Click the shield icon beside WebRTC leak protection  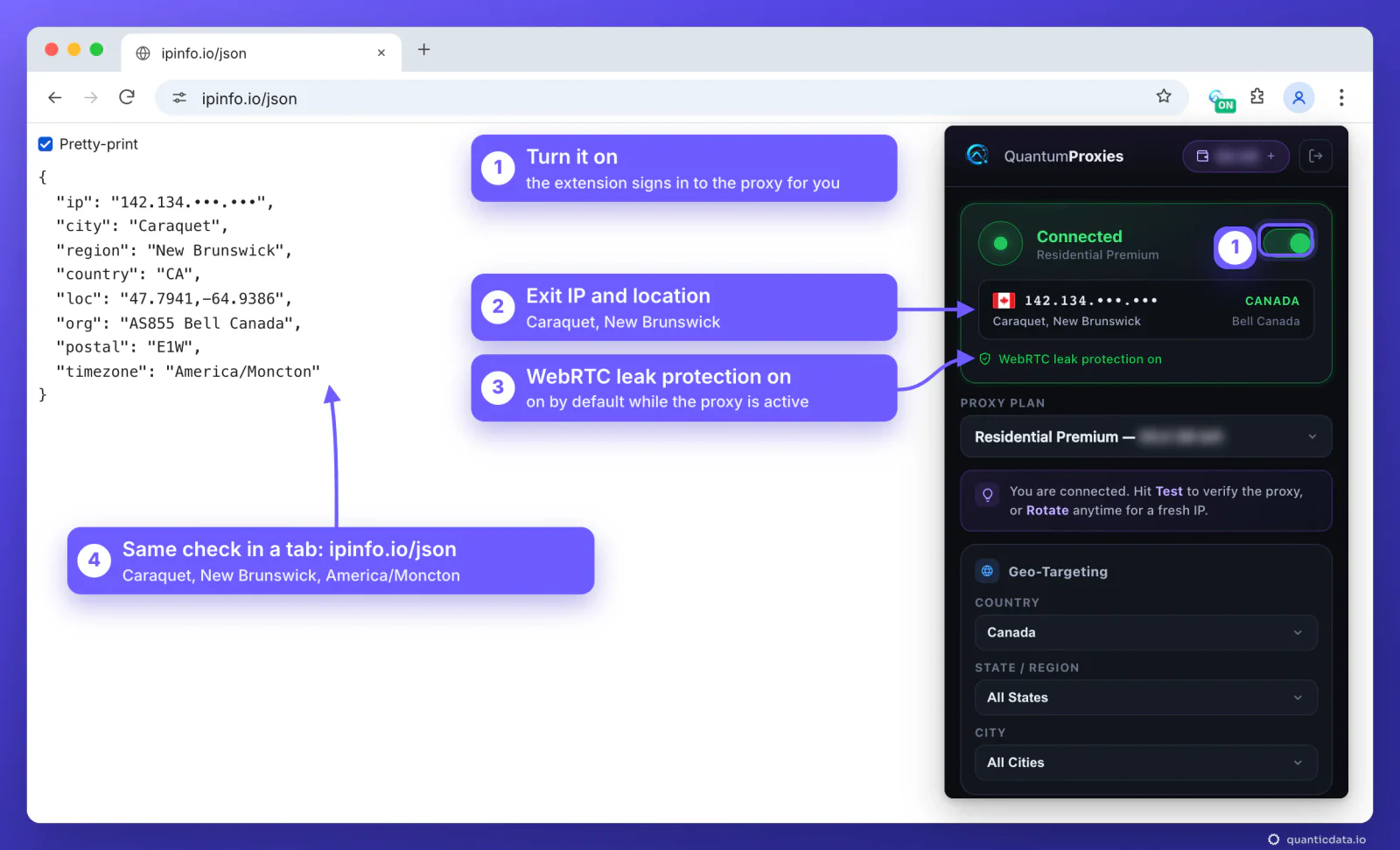coord(985,359)
